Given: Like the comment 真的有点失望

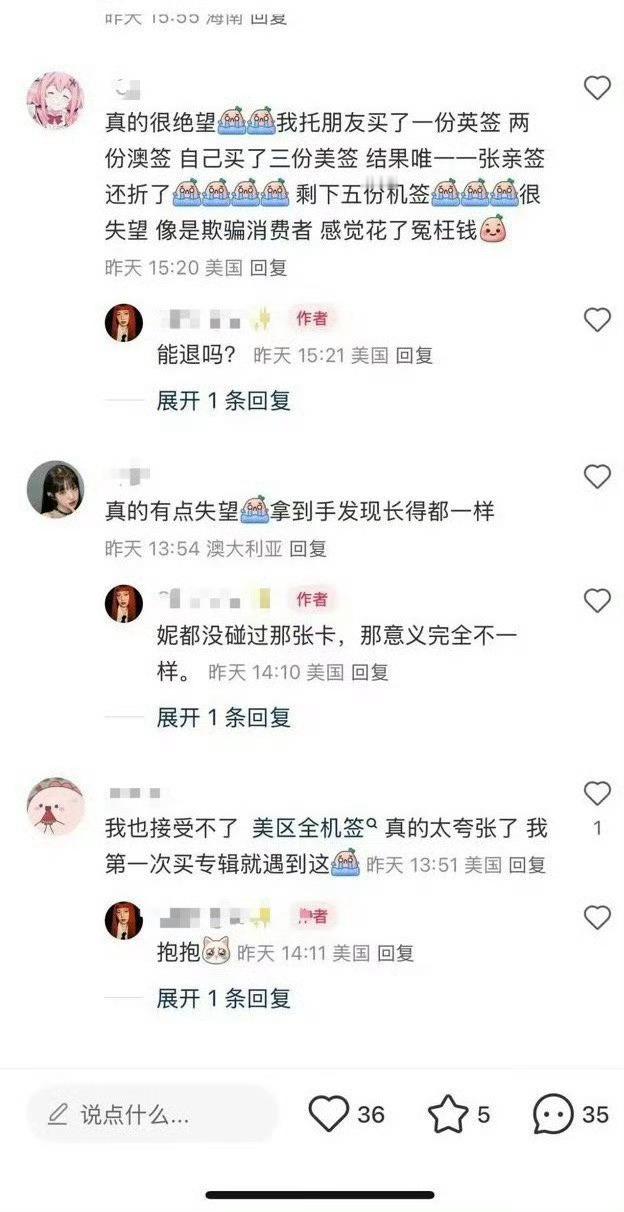Looking at the screenshot, I should coord(597,477).
